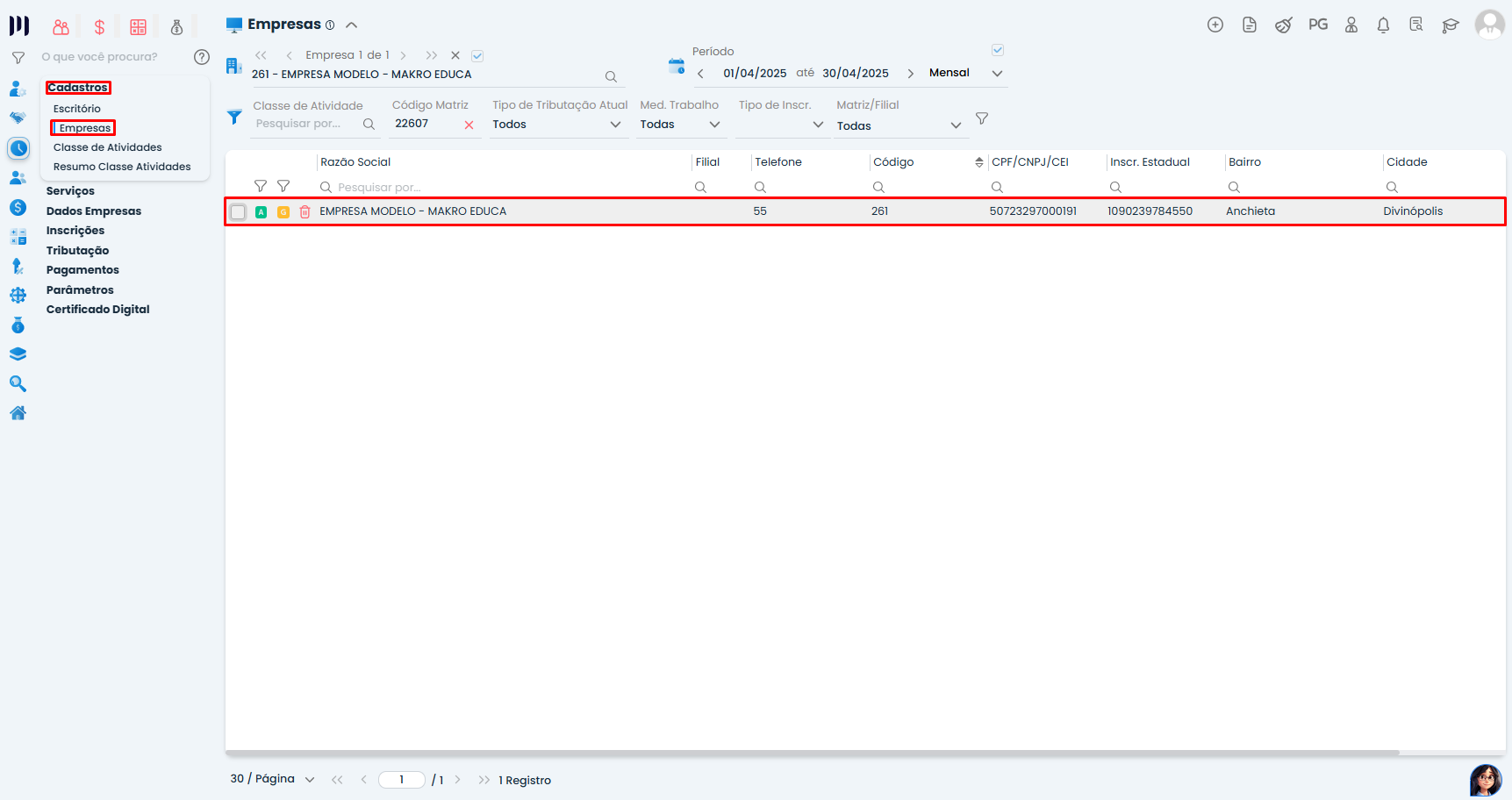Tick the EMPRESA MODELO row checkbox
Image resolution: width=1512 pixels, height=800 pixels.
click(238, 211)
